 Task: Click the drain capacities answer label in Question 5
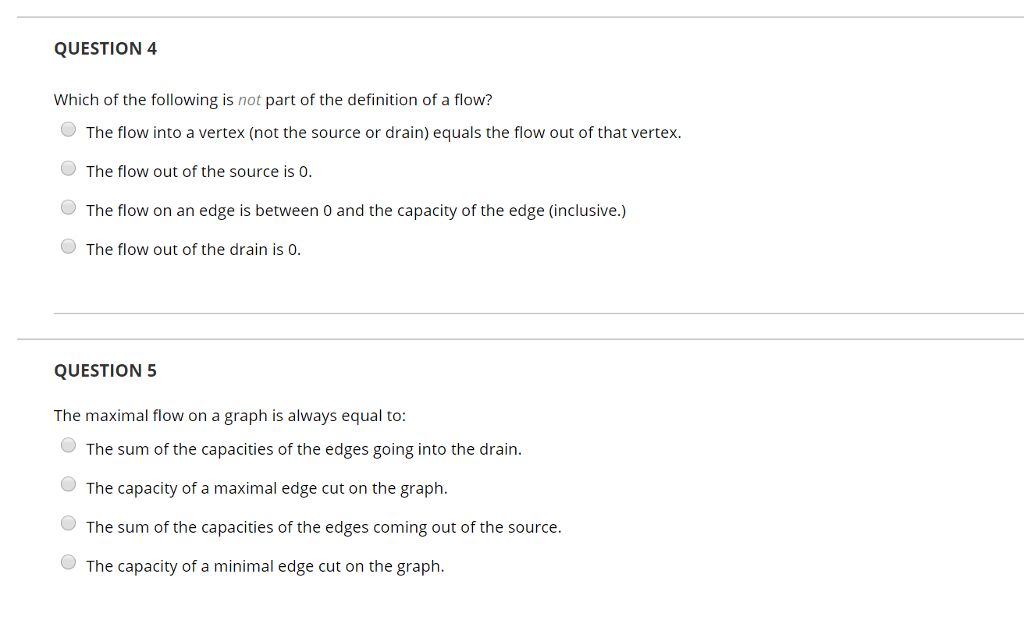[x=304, y=449]
